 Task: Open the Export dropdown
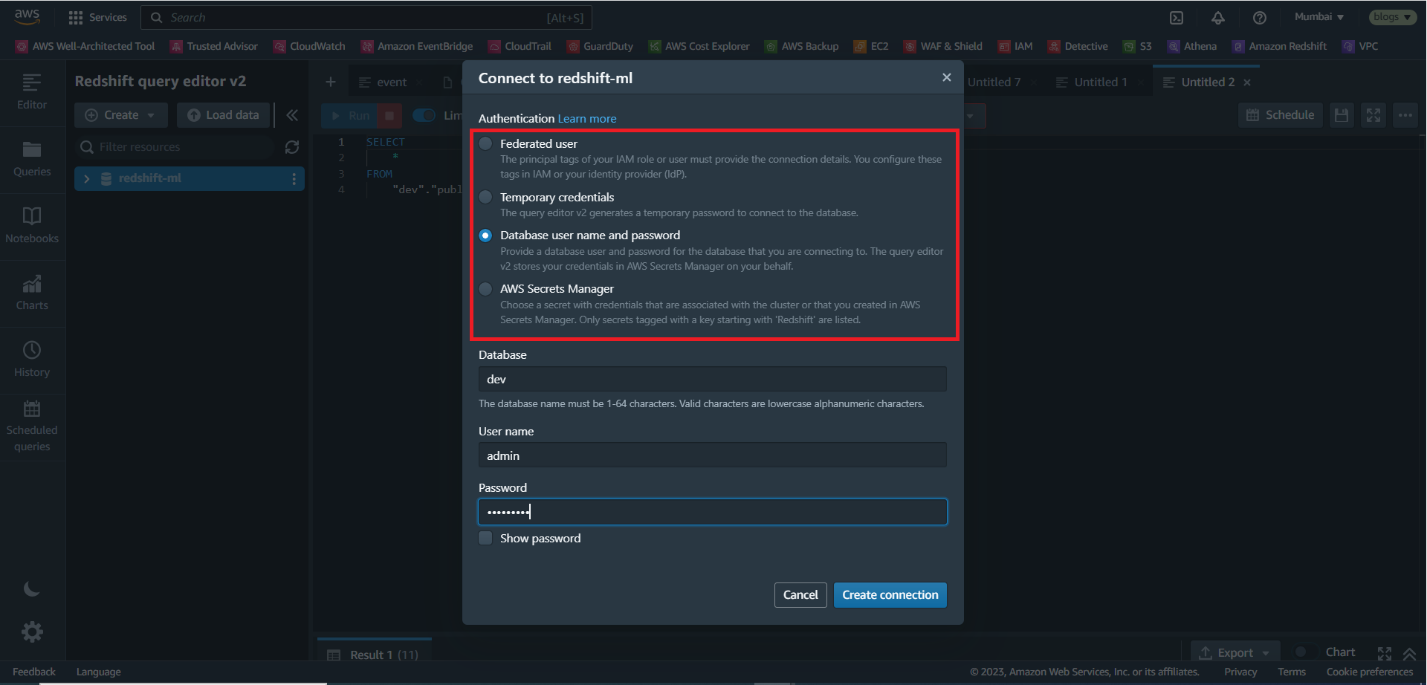point(1235,653)
